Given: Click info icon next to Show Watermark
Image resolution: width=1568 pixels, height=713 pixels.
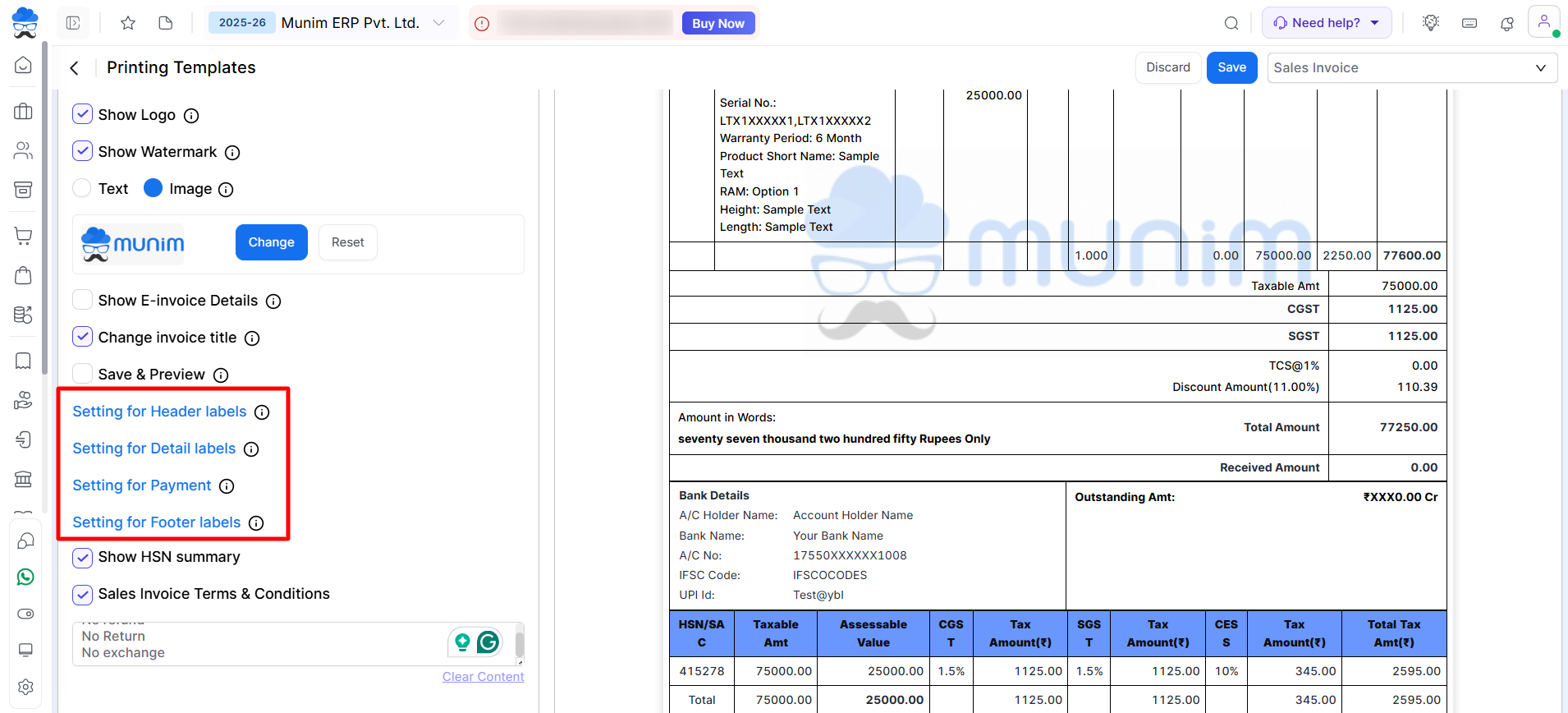Looking at the screenshot, I should (232, 153).
